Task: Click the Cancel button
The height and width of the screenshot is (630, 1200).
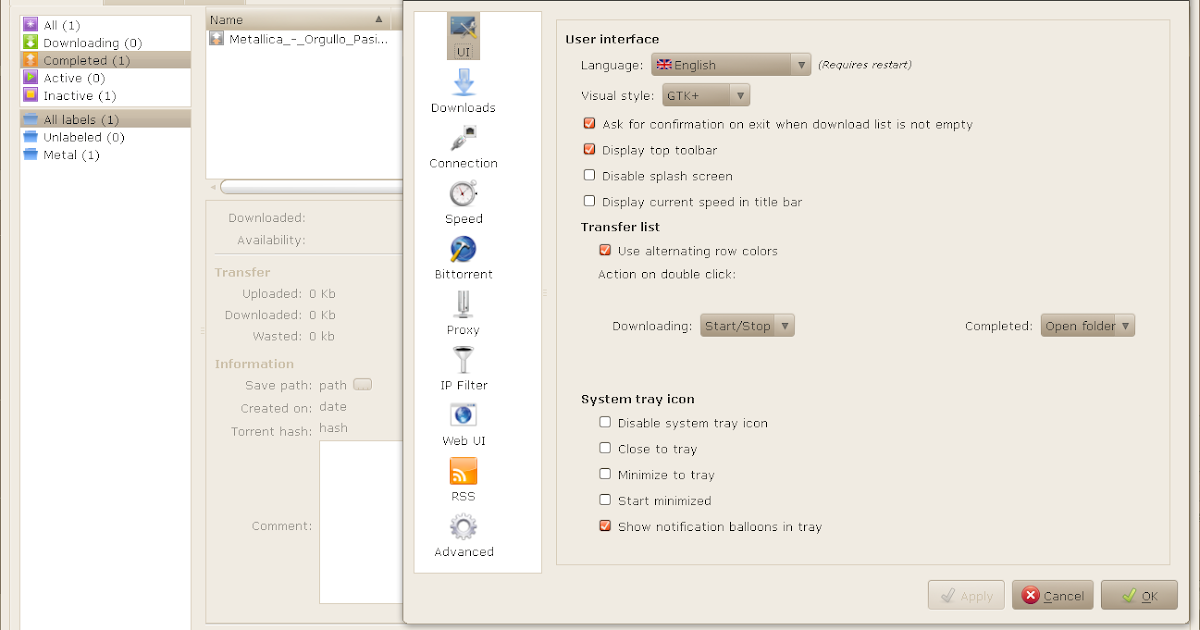Action: point(1053,595)
